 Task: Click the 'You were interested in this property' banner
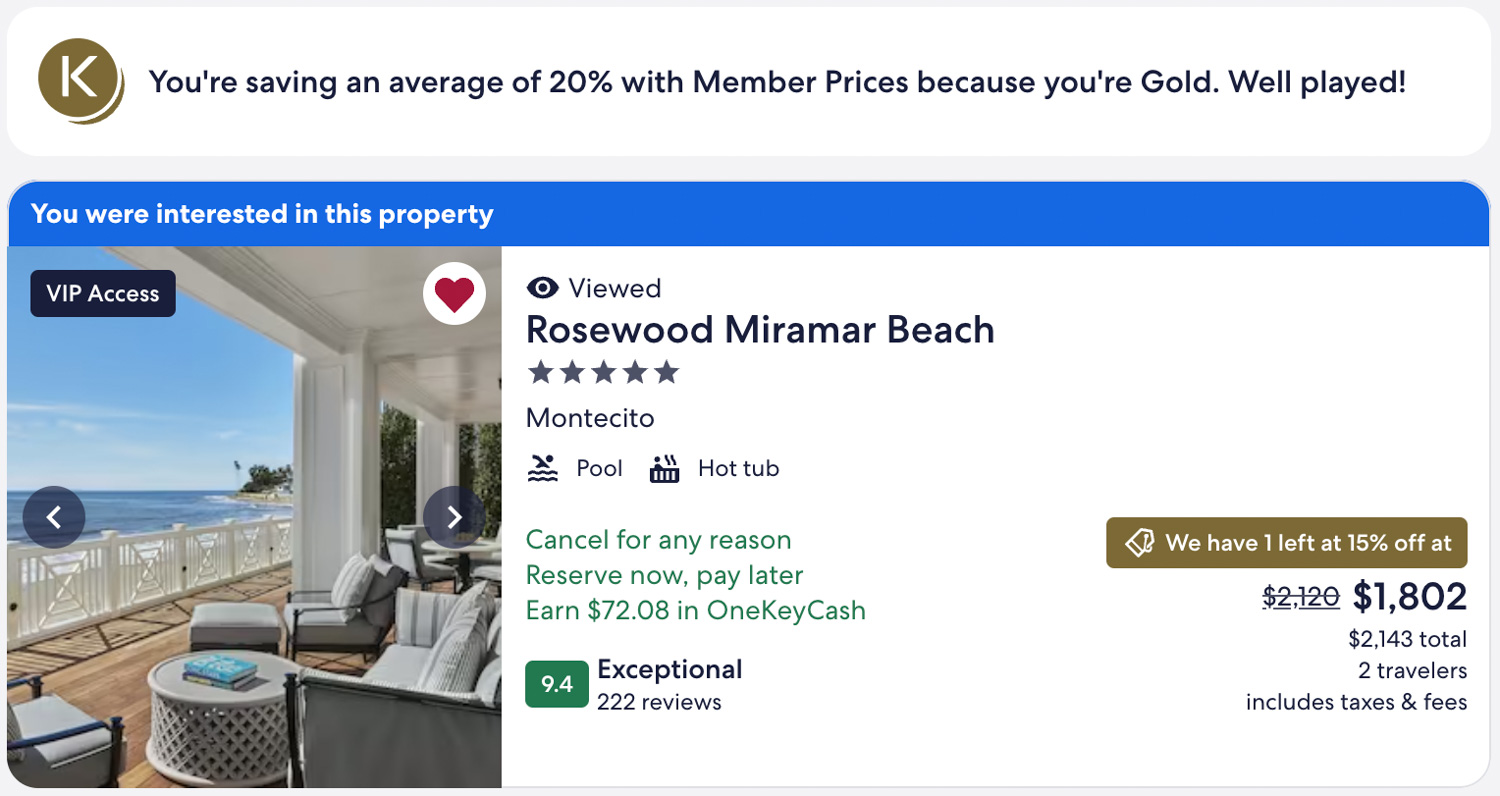262,214
